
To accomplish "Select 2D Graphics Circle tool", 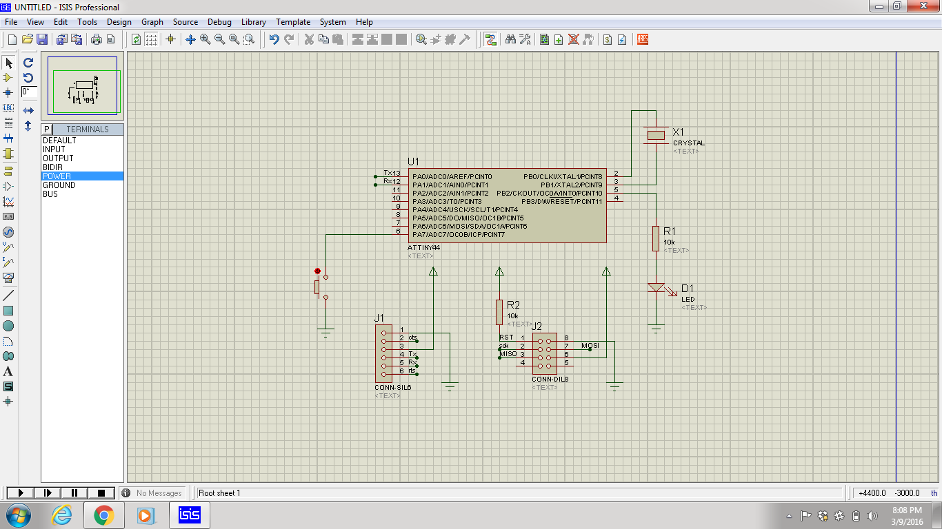I will (8, 326).
